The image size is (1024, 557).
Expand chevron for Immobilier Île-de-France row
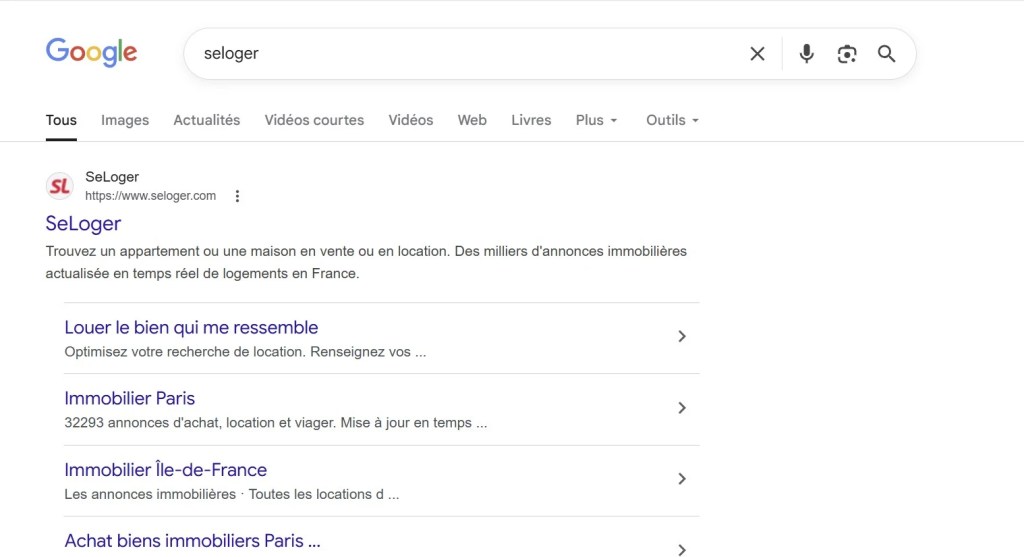point(682,479)
